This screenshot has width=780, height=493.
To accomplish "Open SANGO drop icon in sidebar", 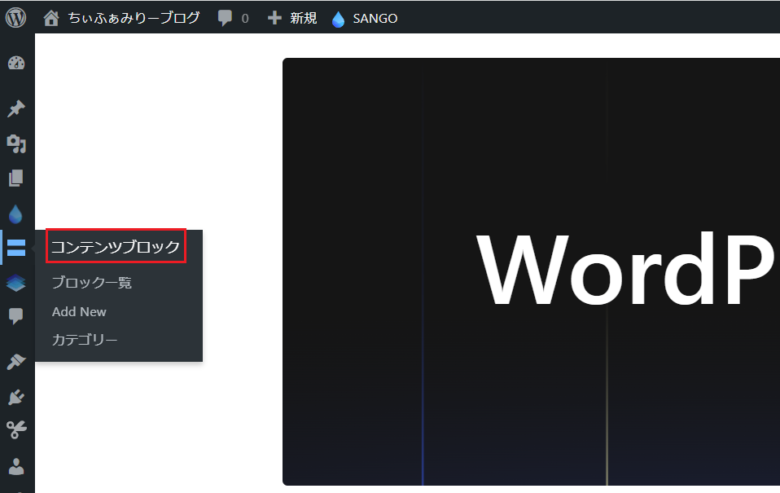I will coord(15,214).
